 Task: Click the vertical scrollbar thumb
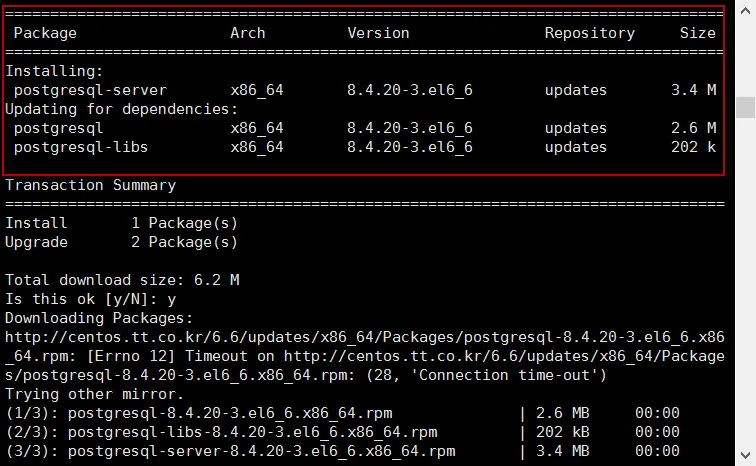tap(745, 107)
